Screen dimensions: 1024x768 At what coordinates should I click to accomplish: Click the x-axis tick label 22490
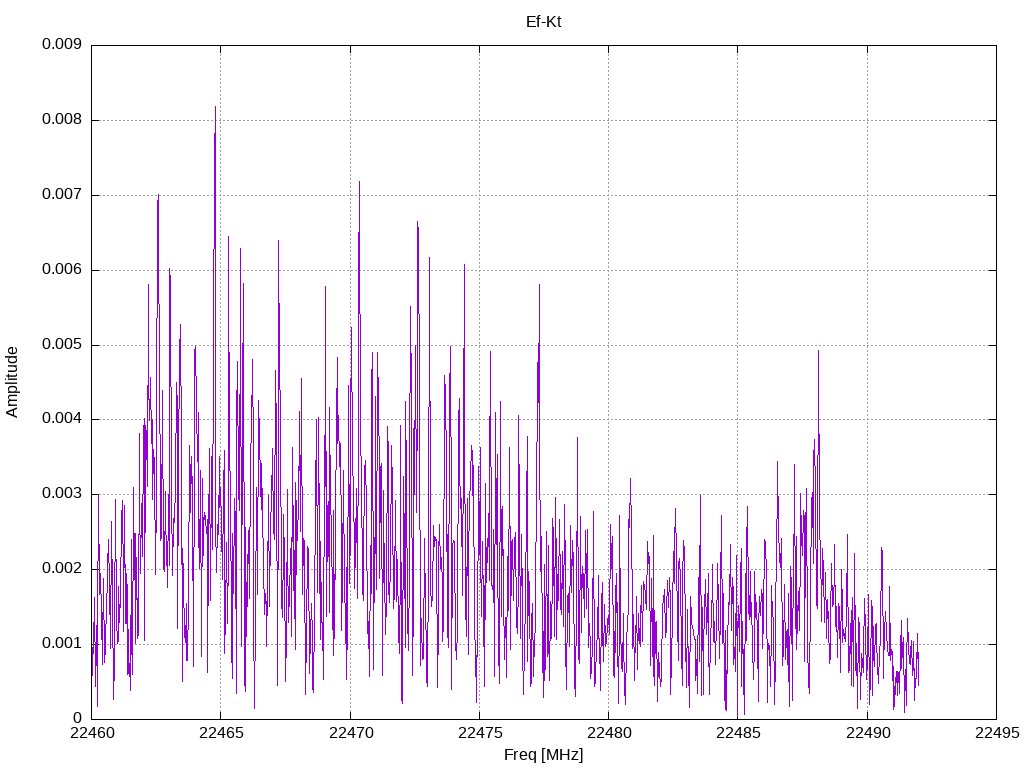(x=867, y=733)
